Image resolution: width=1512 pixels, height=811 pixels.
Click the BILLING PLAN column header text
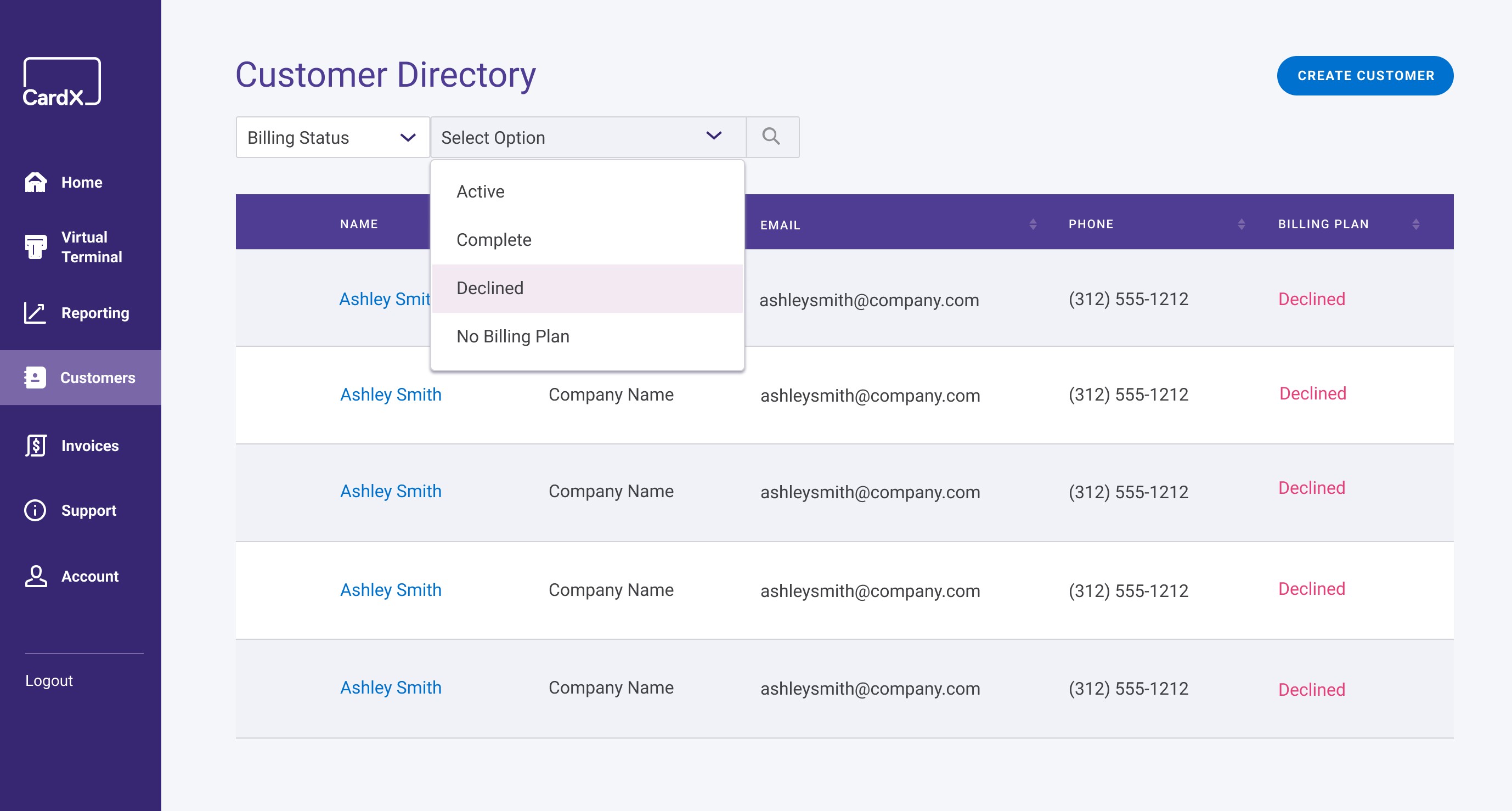coord(1323,224)
